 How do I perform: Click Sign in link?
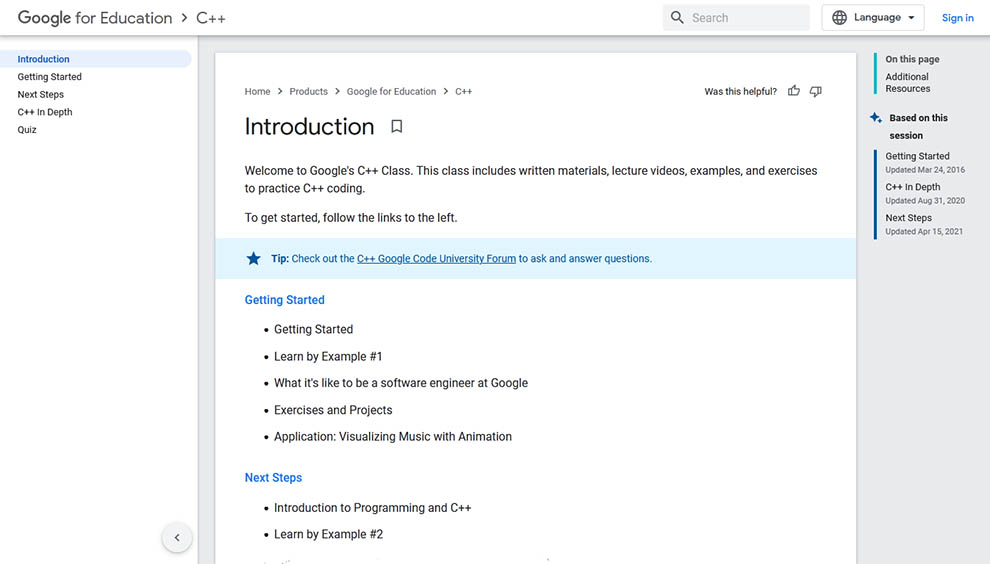point(957,18)
